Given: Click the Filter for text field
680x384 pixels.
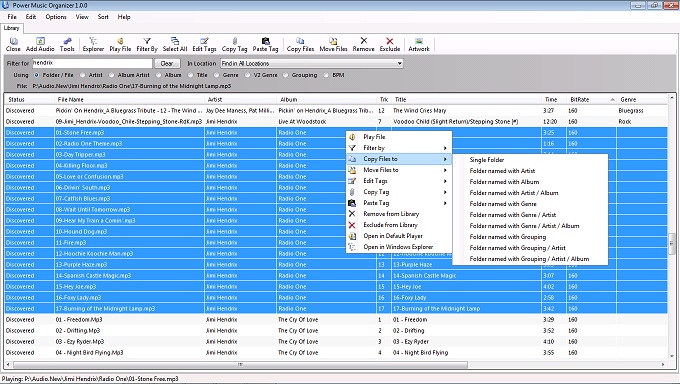Looking at the screenshot, I should [x=92, y=63].
